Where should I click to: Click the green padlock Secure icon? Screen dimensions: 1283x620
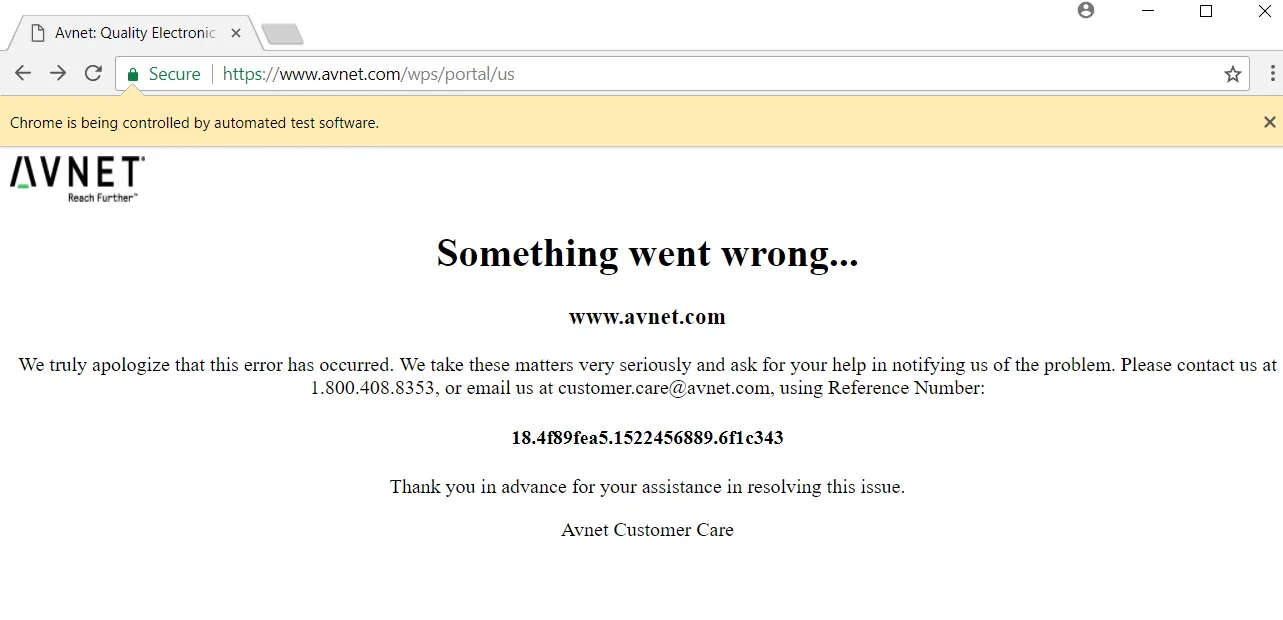133,74
